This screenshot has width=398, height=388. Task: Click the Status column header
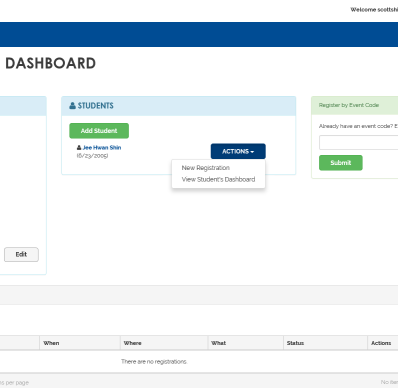click(295, 343)
